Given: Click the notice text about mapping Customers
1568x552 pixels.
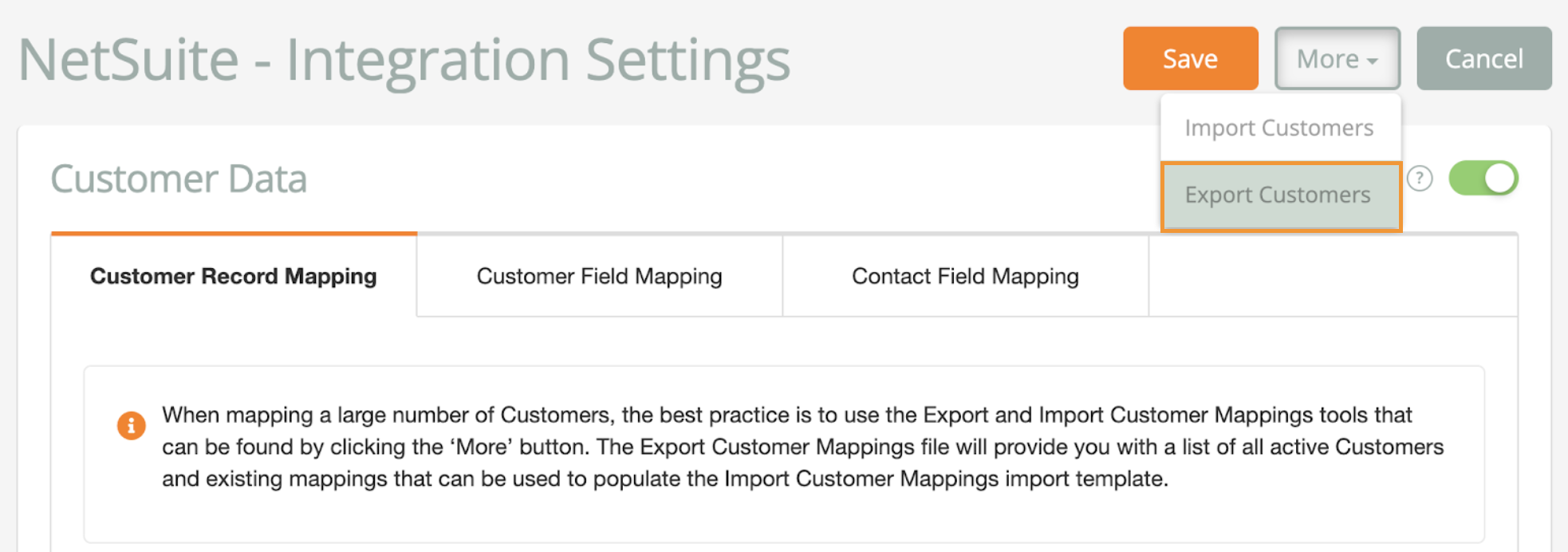Looking at the screenshot, I should click(802, 447).
